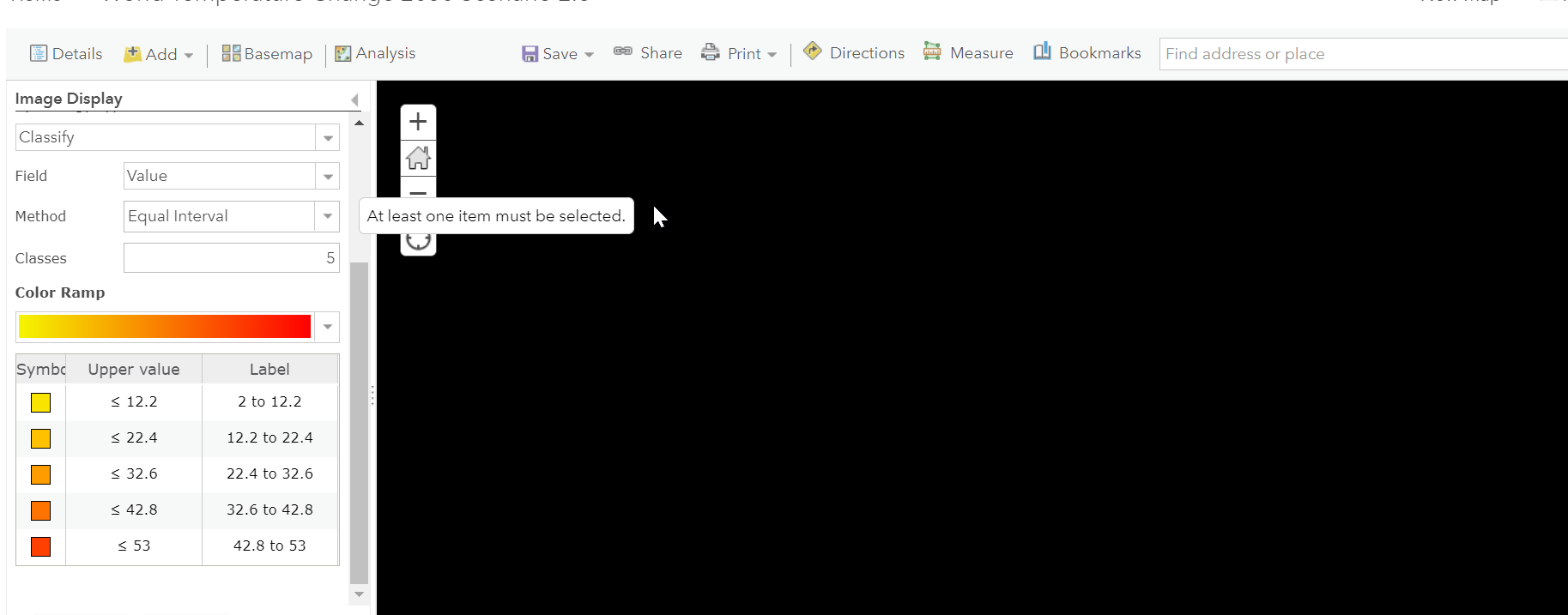Open the Add menu
This screenshot has height=615, width=1568.
(159, 54)
